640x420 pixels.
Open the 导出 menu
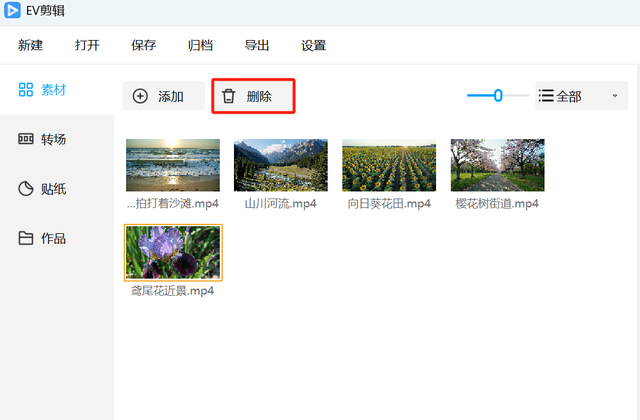[257, 45]
